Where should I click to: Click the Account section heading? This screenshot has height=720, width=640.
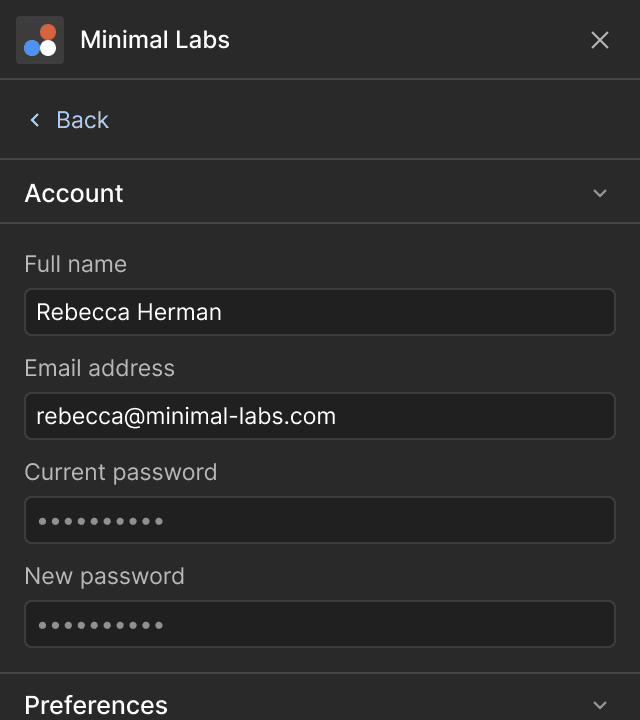pyautogui.click(x=74, y=193)
